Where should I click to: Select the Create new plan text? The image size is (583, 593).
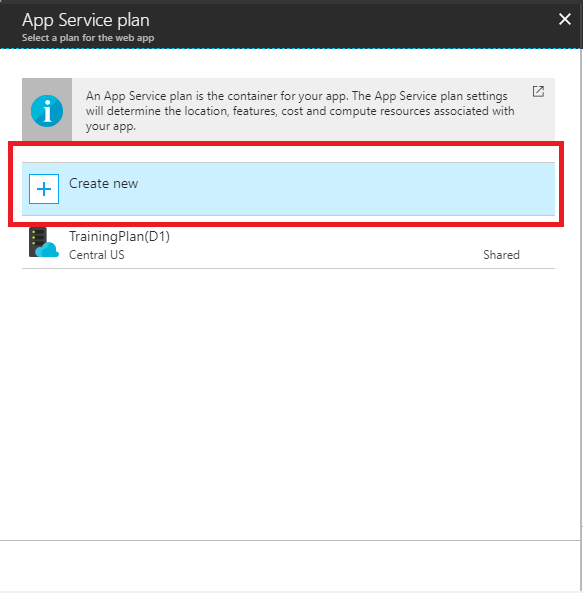[x=103, y=183]
